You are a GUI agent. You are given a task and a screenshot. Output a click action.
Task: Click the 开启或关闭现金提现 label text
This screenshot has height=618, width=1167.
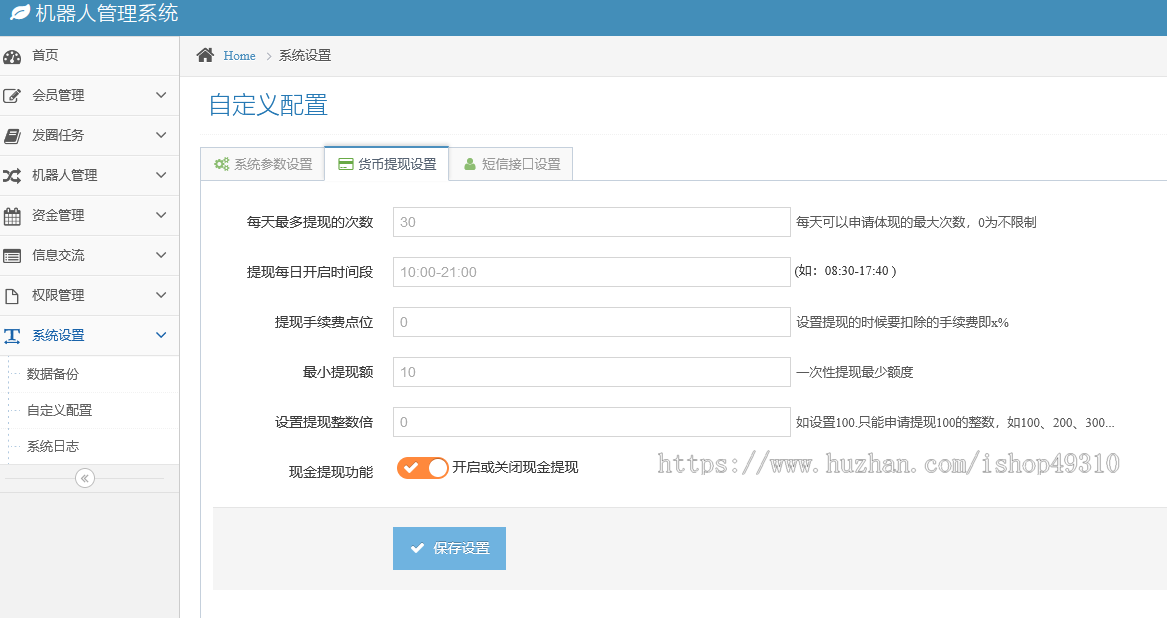[x=515, y=468]
